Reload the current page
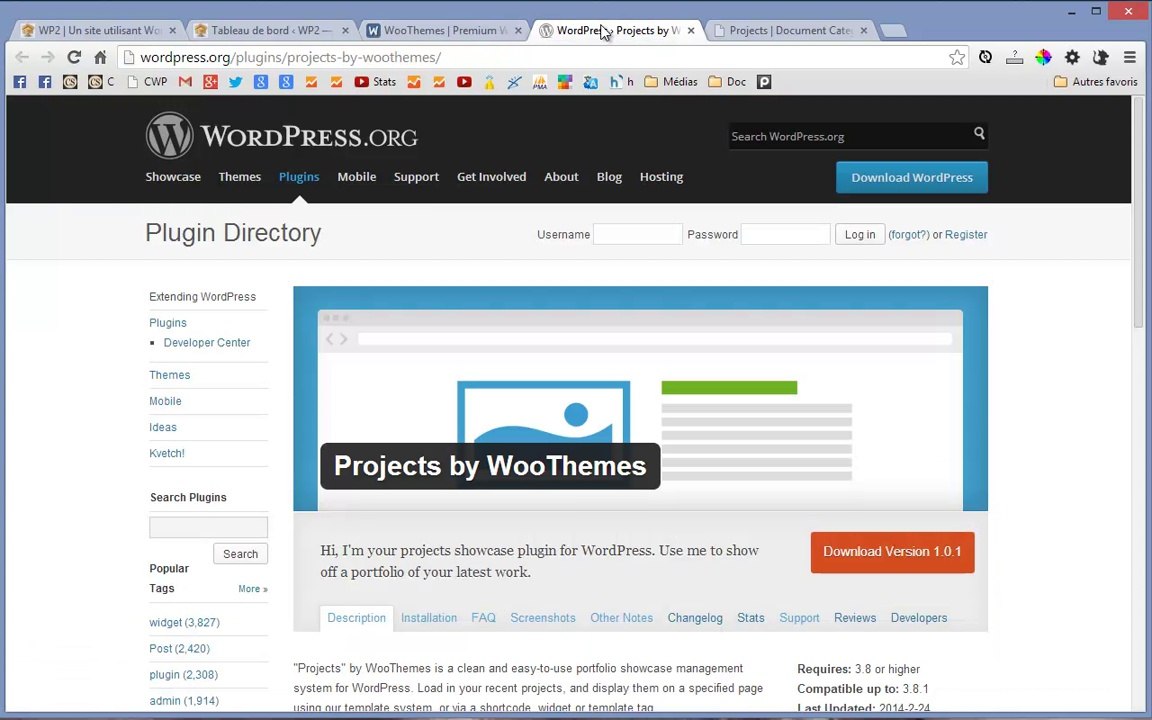 (x=73, y=57)
